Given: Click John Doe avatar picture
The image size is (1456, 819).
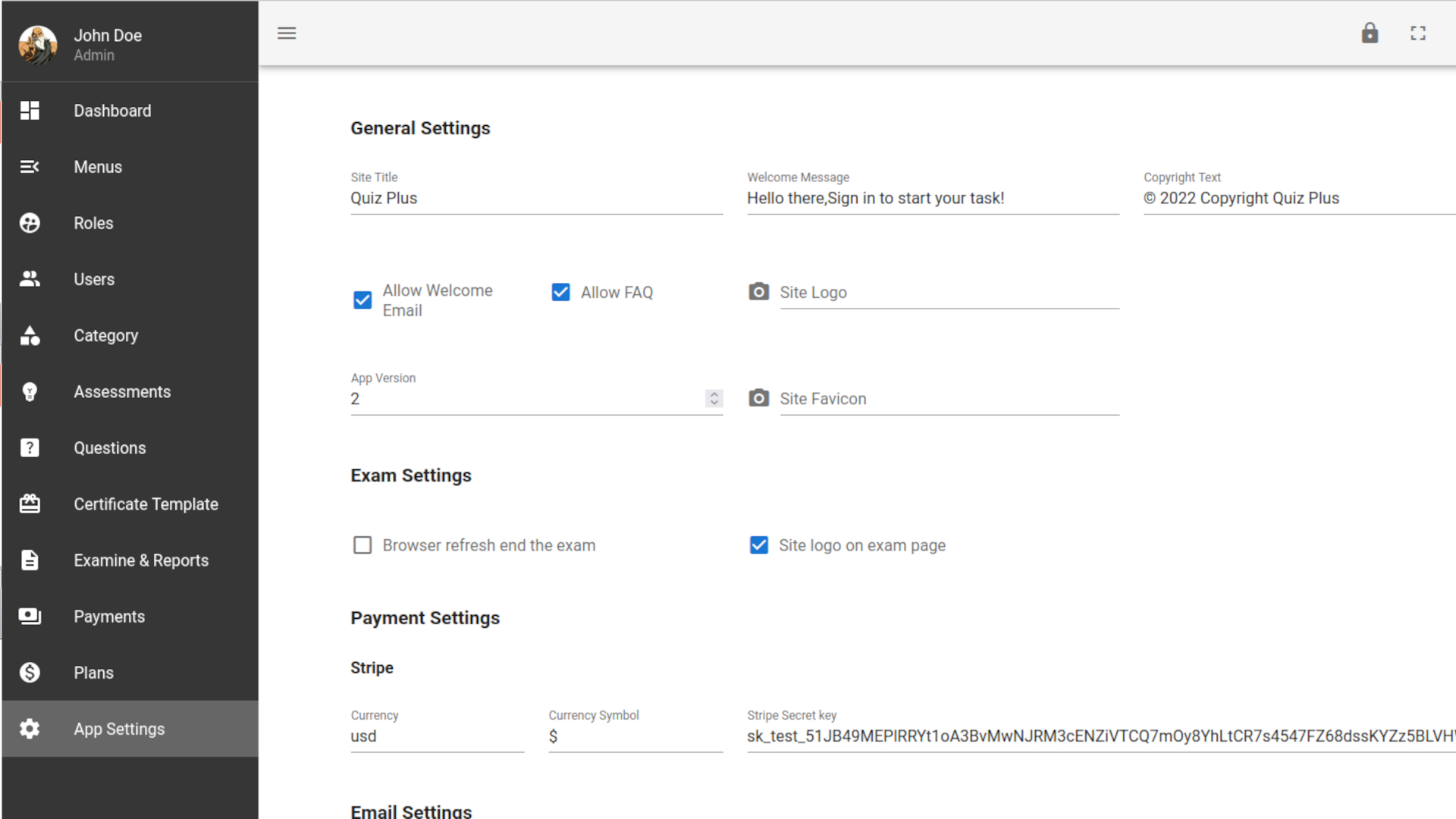Looking at the screenshot, I should (38, 45).
